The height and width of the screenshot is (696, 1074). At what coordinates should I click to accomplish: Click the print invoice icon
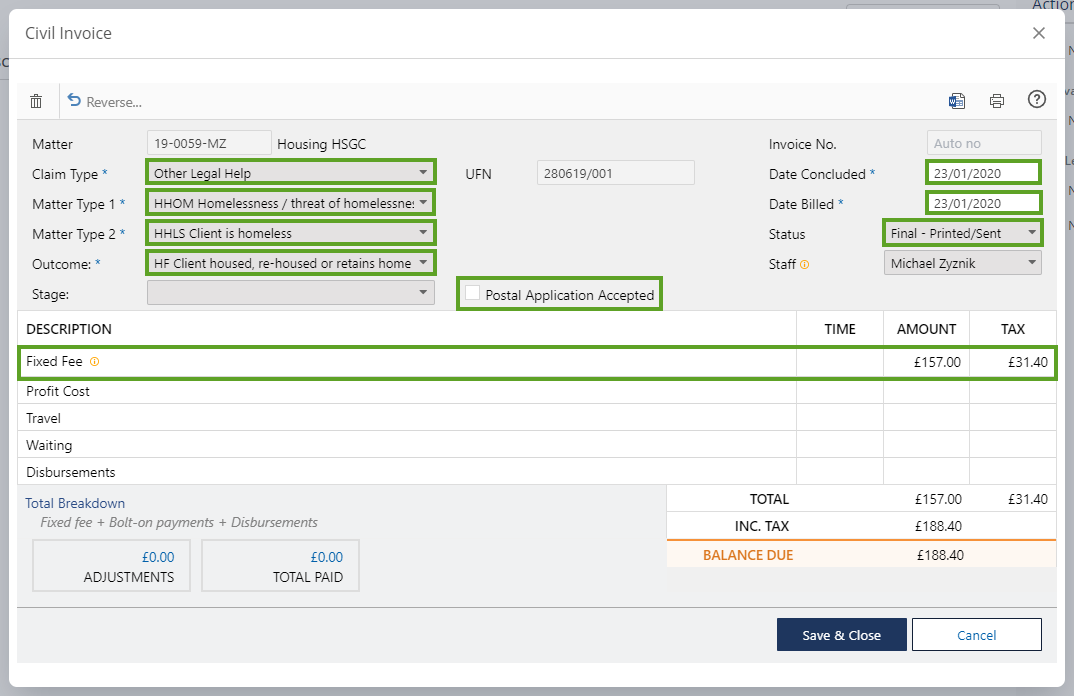click(996, 100)
